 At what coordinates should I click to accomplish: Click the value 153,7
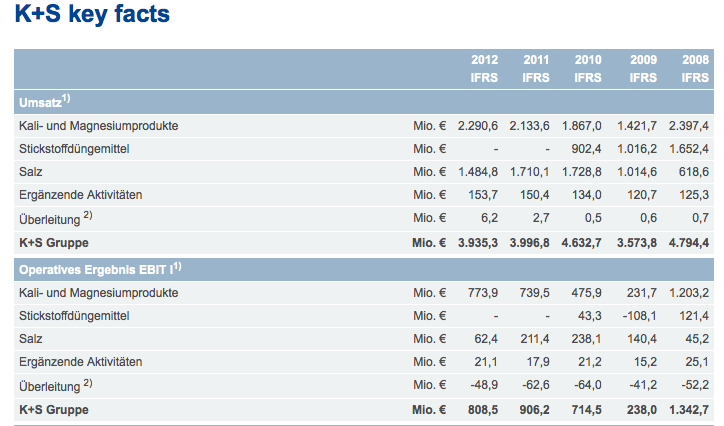point(483,195)
